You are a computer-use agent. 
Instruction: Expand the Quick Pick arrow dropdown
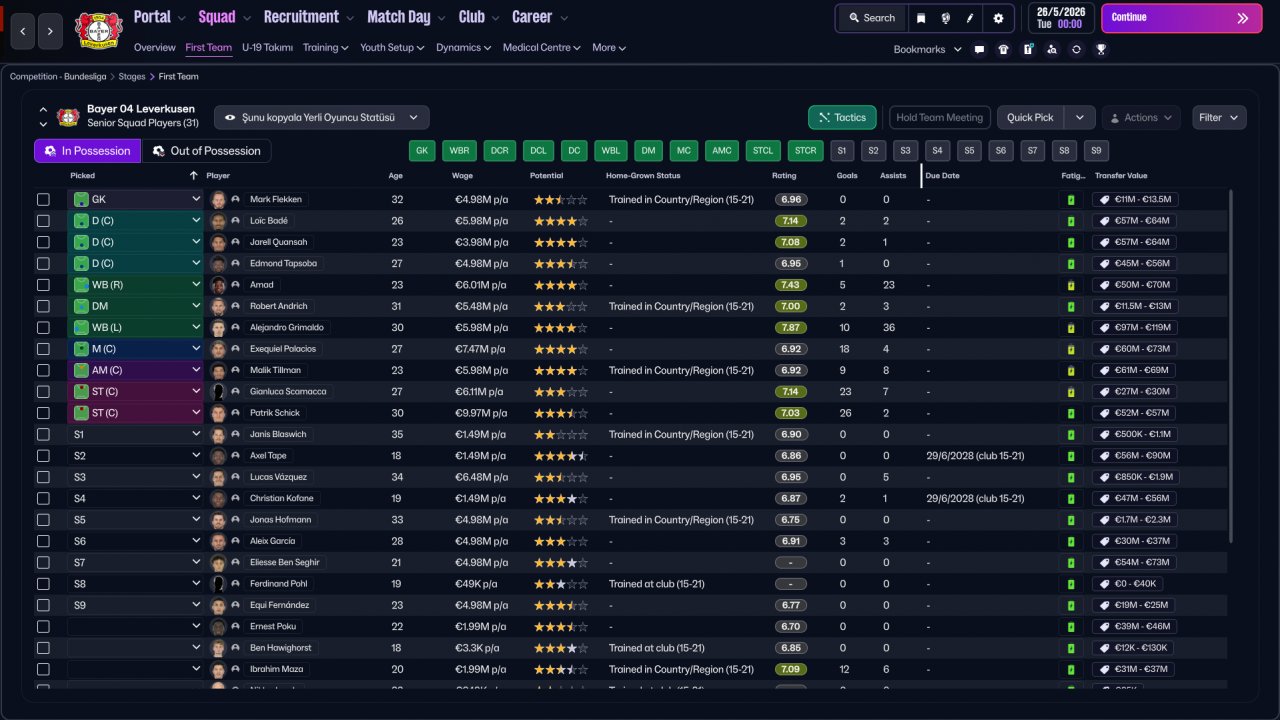point(1080,117)
